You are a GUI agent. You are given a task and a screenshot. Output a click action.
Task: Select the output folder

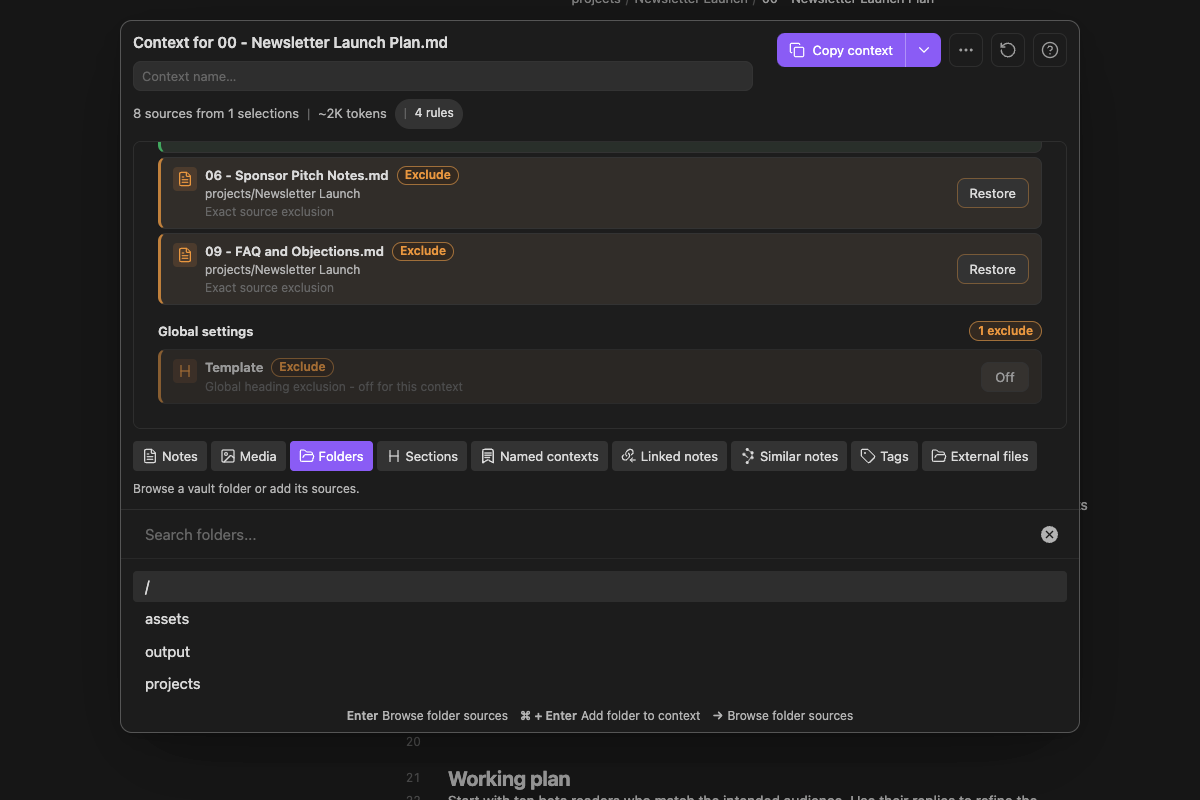600,652
